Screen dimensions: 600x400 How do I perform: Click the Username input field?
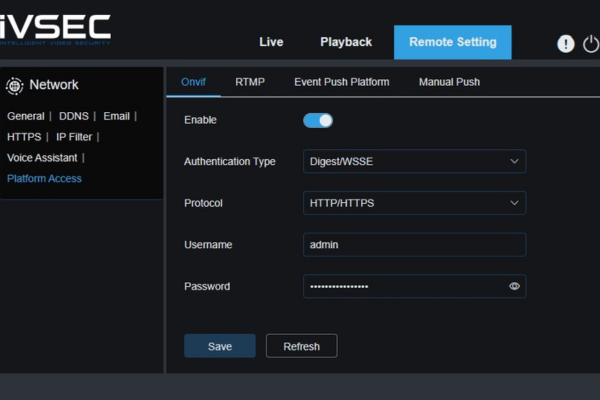click(414, 245)
